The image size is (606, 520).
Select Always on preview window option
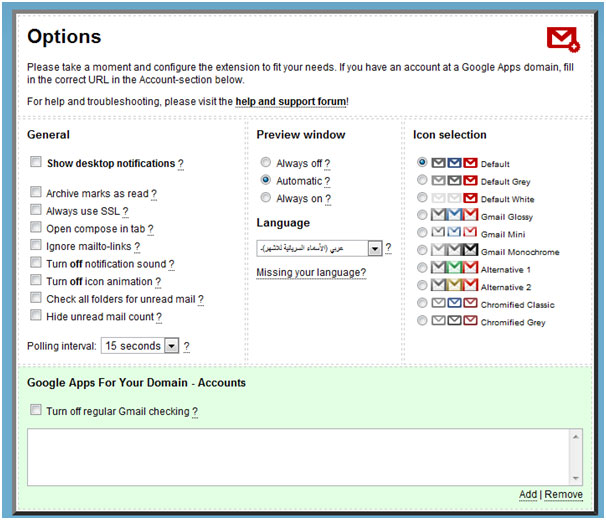point(266,197)
